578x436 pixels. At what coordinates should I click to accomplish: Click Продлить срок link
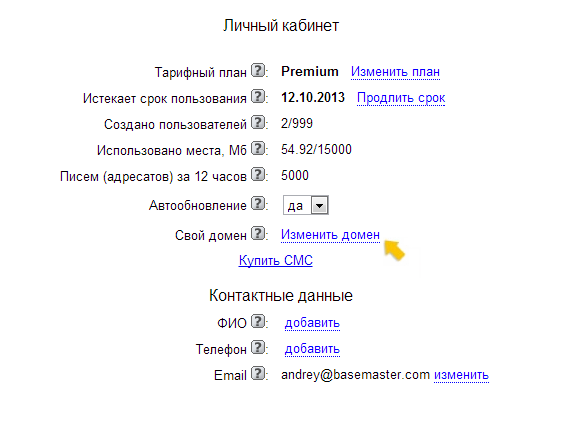coord(401,98)
